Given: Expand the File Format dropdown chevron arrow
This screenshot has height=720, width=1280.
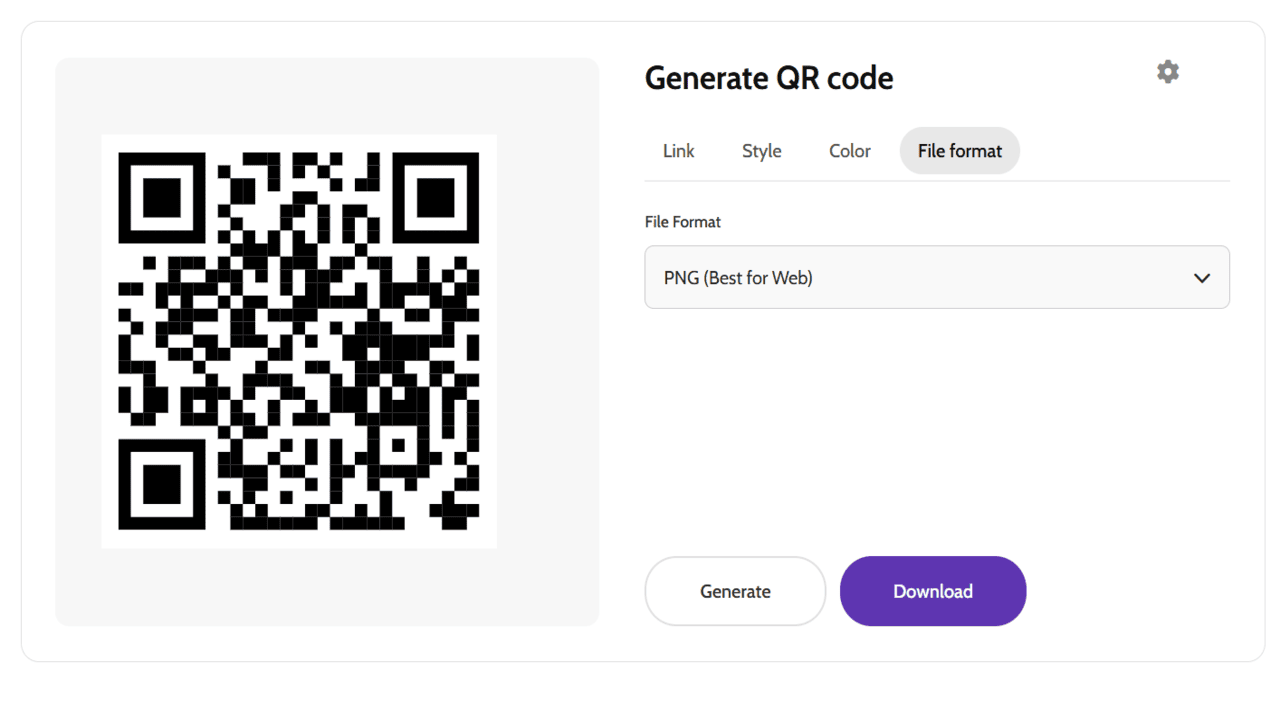Looking at the screenshot, I should click(x=1201, y=278).
